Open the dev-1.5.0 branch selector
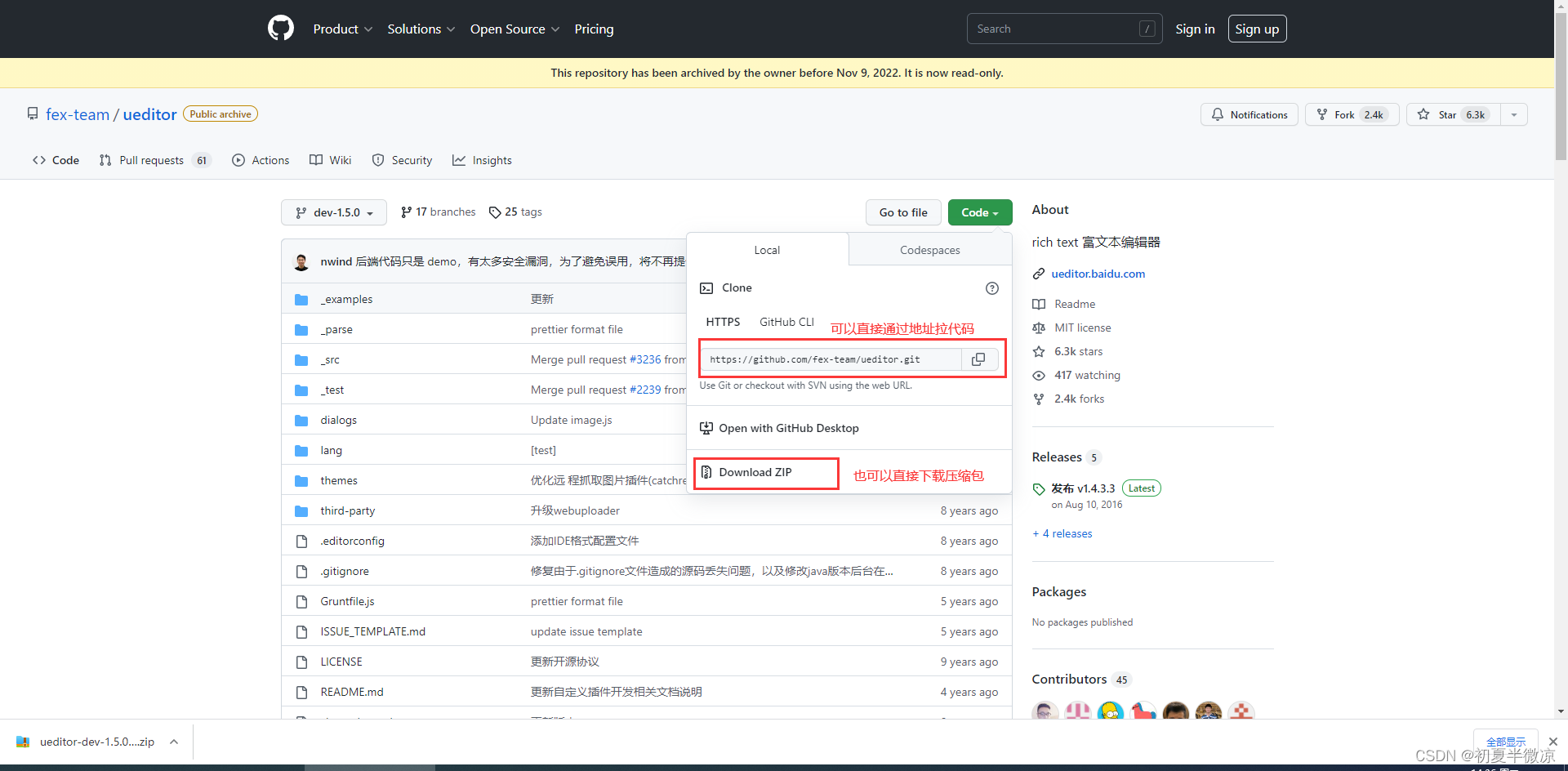The image size is (1568, 771). pyautogui.click(x=334, y=212)
